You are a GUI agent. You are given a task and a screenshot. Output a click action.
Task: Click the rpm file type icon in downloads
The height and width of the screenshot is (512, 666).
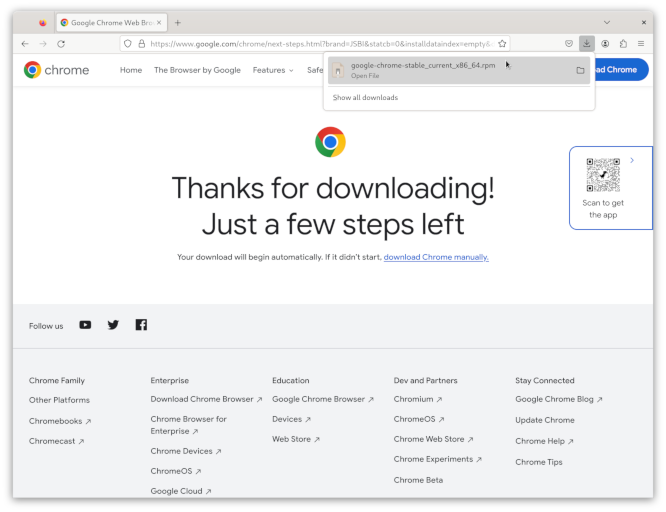pyautogui.click(x=338, y=70)
